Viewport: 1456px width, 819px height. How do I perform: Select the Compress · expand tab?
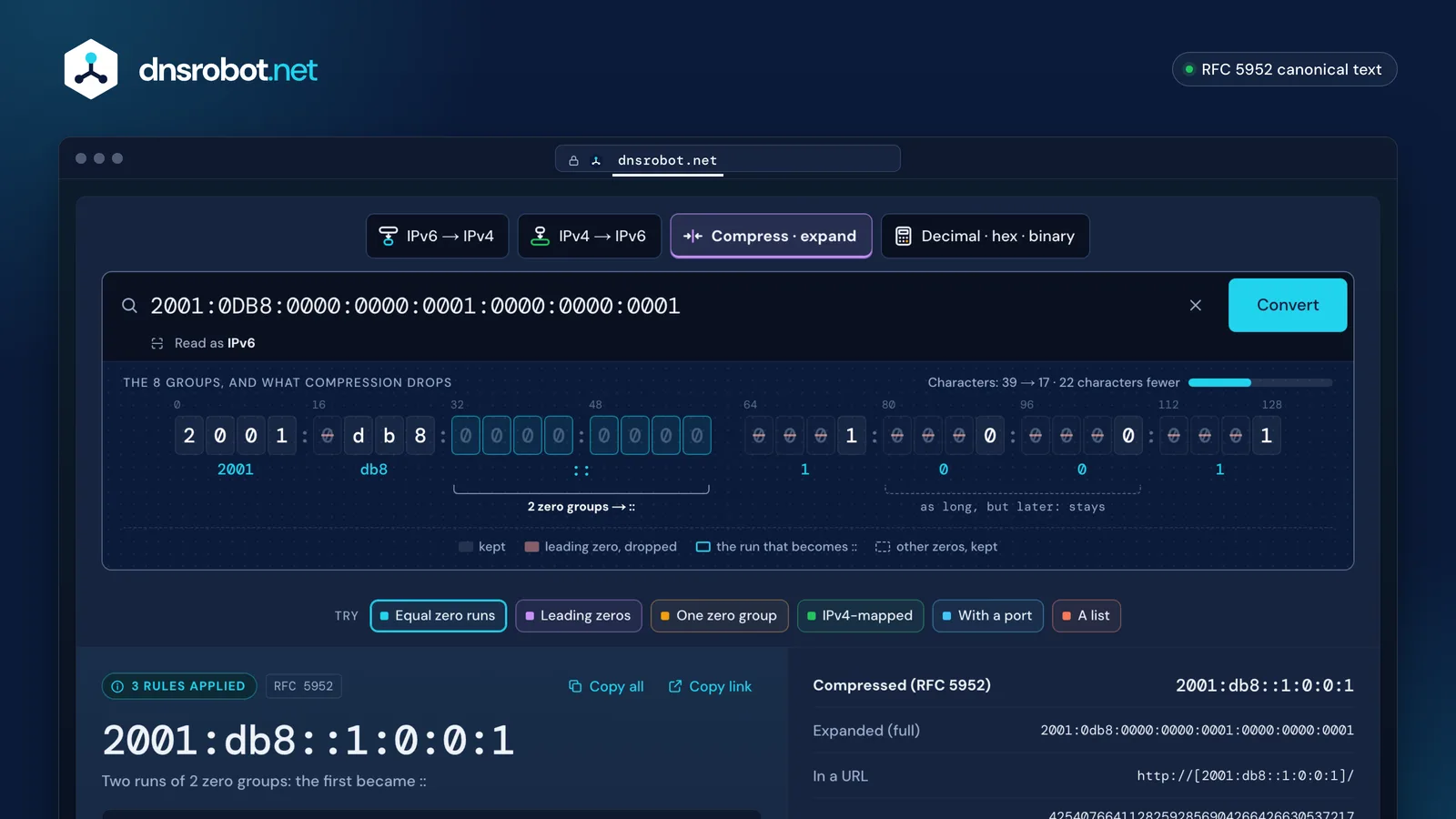tap(771, 236)
